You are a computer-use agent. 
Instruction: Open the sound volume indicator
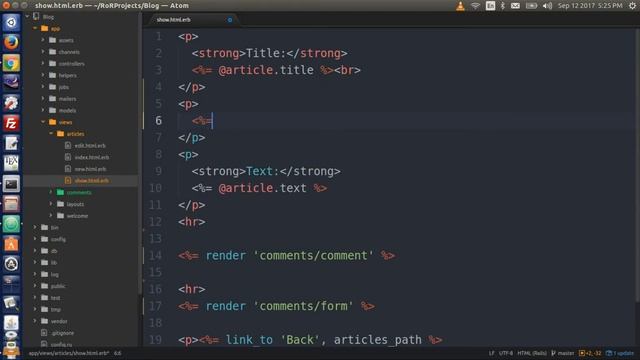click(547, 6)
